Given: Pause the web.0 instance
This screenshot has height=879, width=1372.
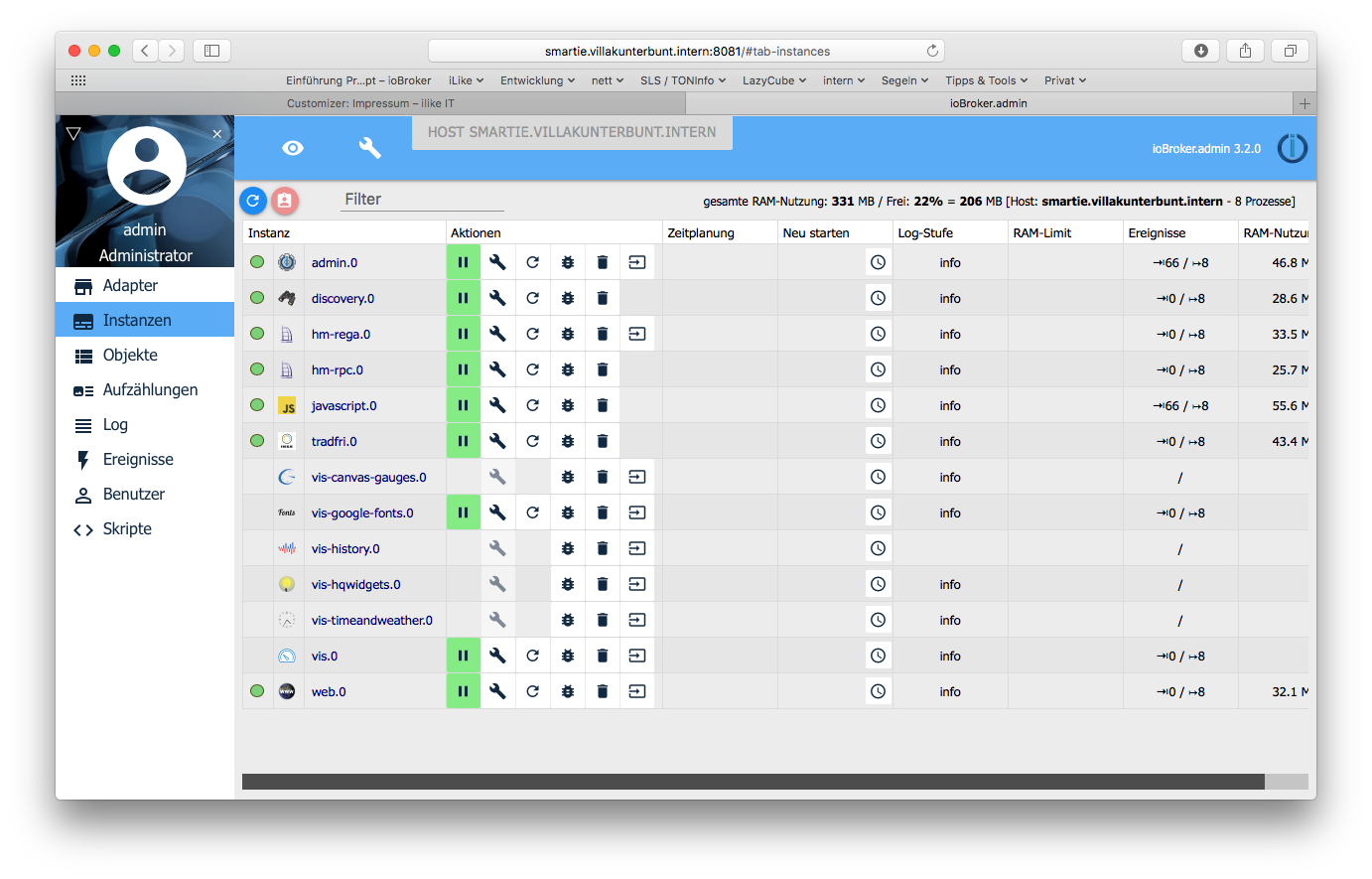Looking at the screenshot, I should point(464,691).
